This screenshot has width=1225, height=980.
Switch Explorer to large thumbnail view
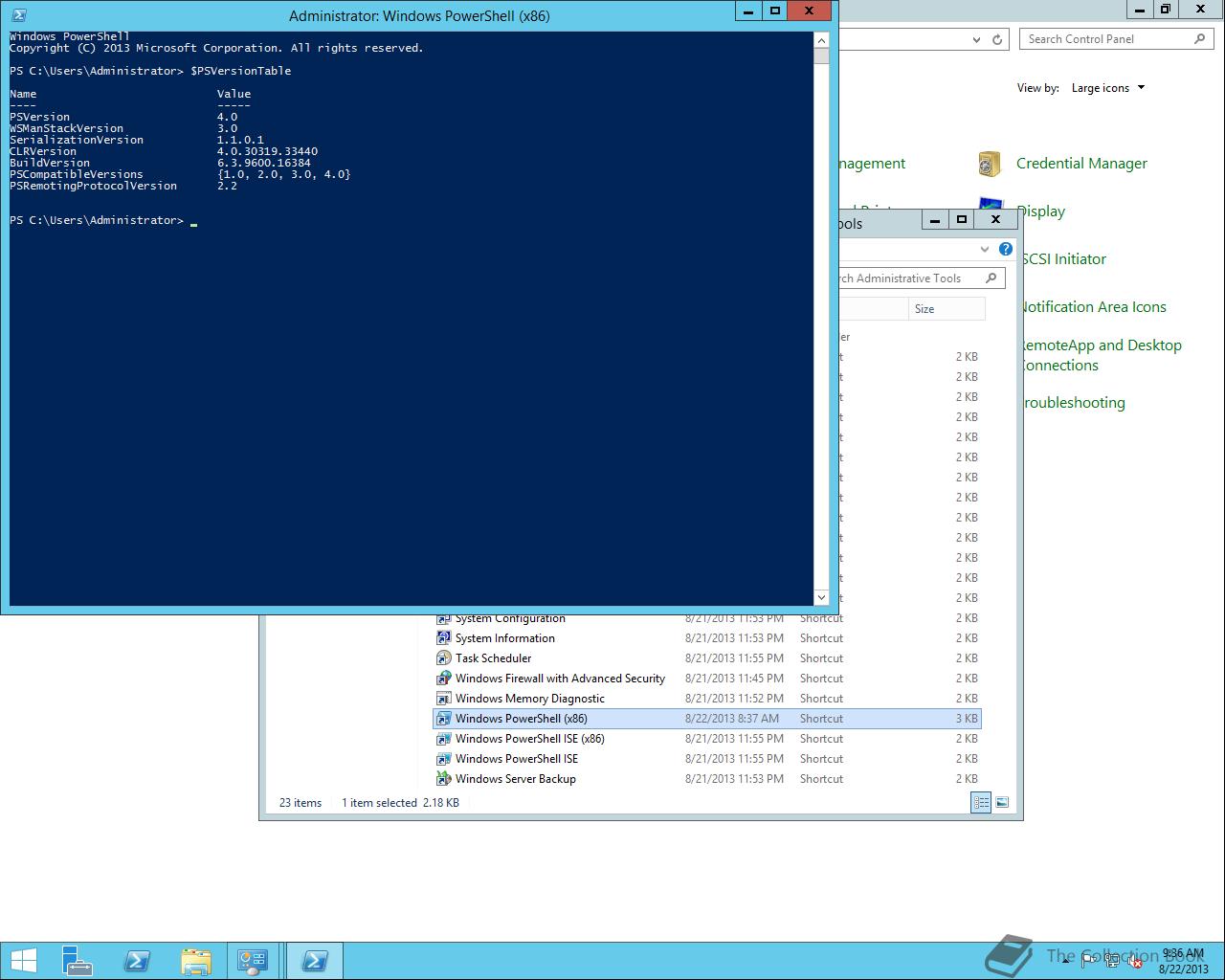point(1001,802)
